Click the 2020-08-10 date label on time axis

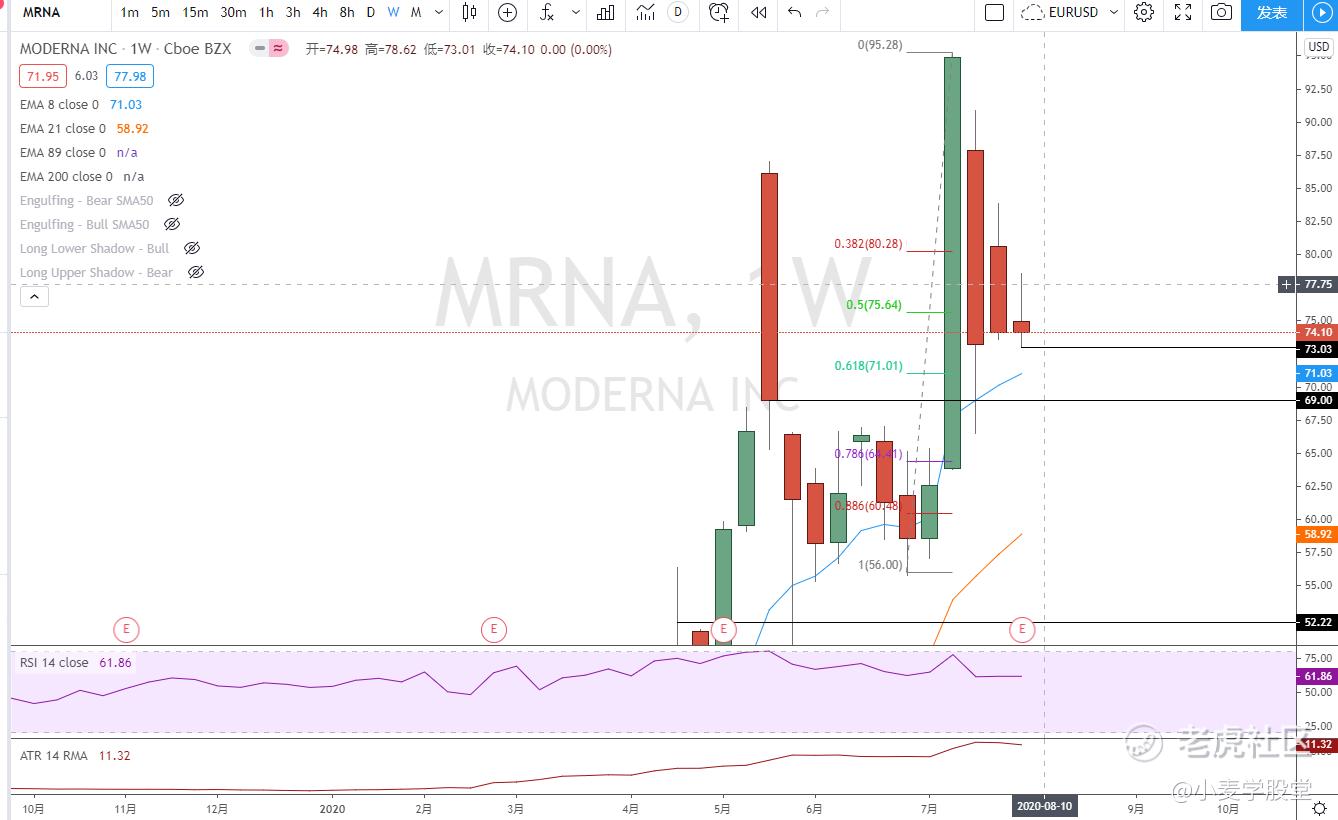point(1045,805)
